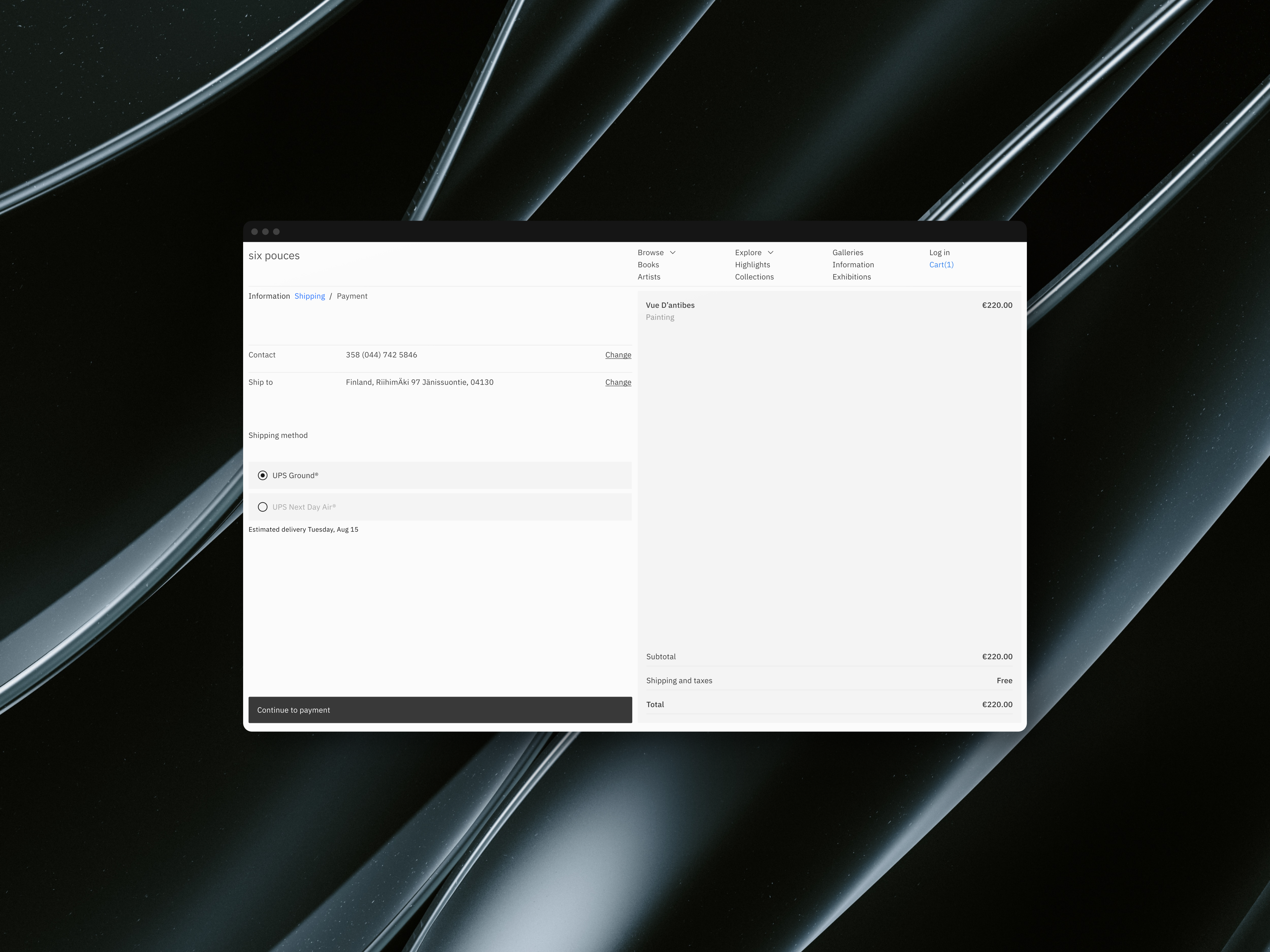Open Galleries page
1270x952 pixels.
pos(848,252)
